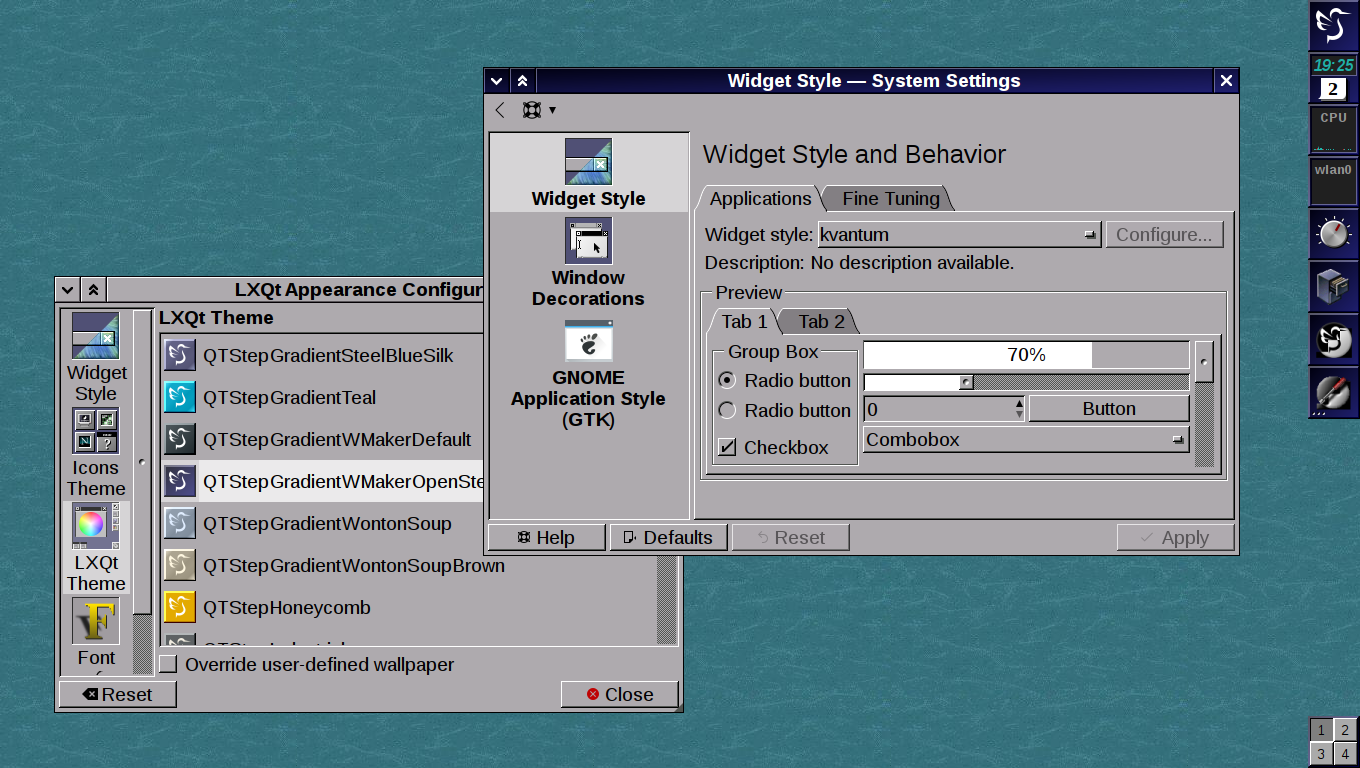Click the QTStepGradientSteelBlueSilk theme icon

coord(180,355)
